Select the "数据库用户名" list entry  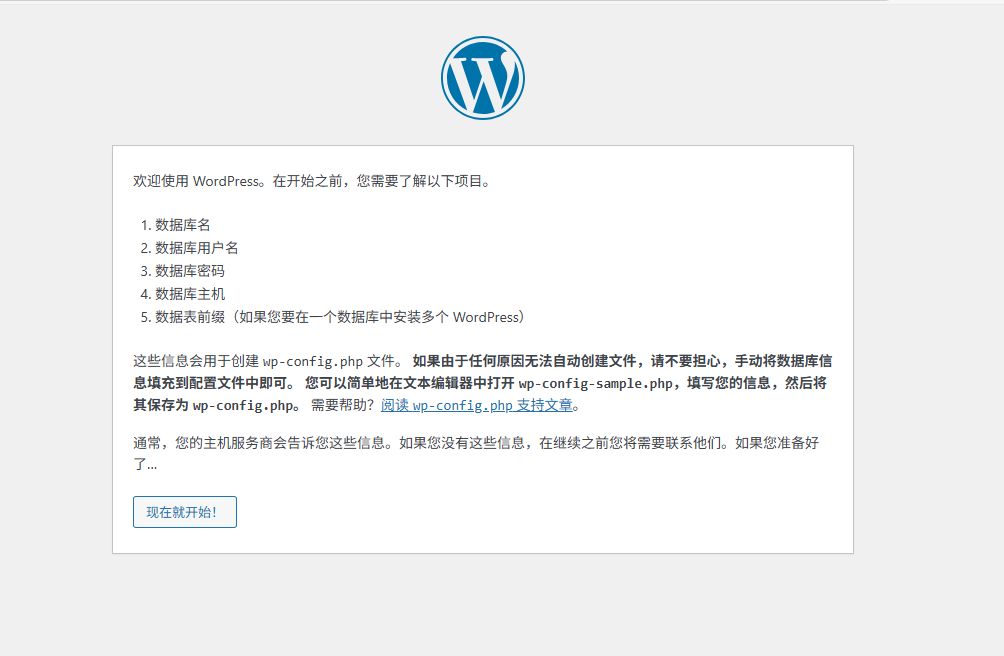tap(196, 248)
